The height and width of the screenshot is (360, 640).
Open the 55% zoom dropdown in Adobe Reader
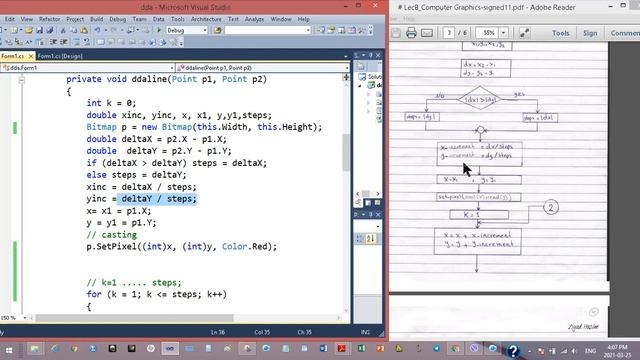click(x=504, y=33)
